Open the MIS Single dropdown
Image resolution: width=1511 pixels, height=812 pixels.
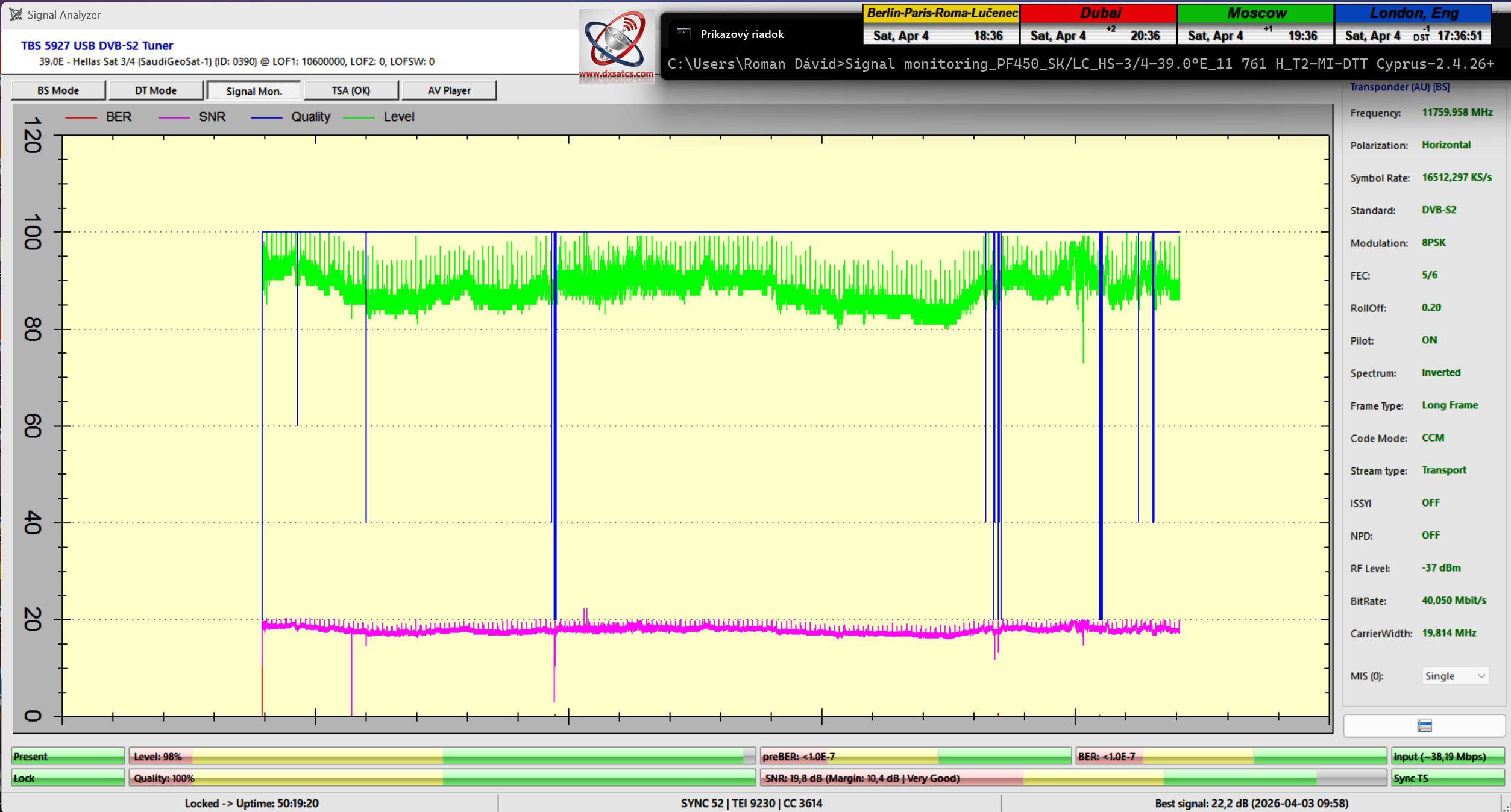coord(1455,676)
